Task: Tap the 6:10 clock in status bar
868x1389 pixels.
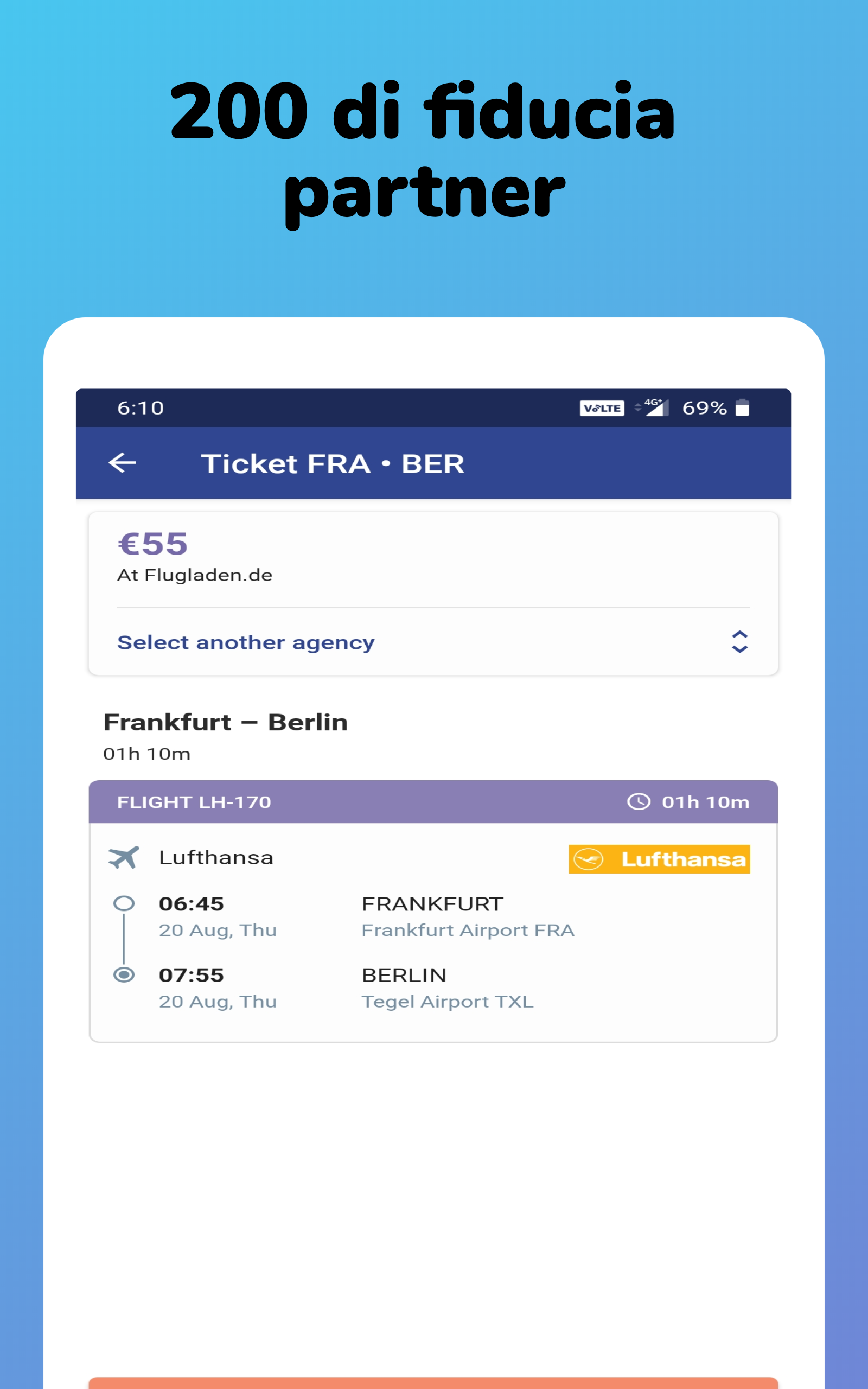Action: [141, 408]
